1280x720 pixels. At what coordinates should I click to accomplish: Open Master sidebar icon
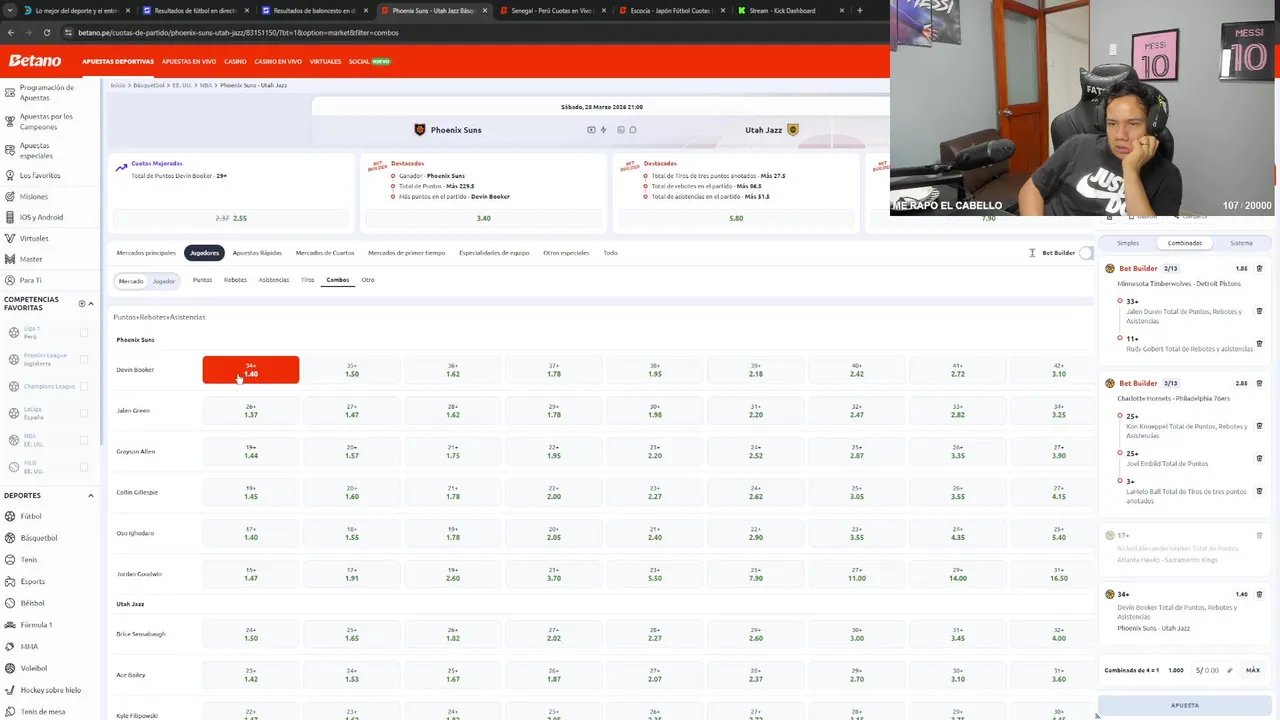[x=9, y=259]
